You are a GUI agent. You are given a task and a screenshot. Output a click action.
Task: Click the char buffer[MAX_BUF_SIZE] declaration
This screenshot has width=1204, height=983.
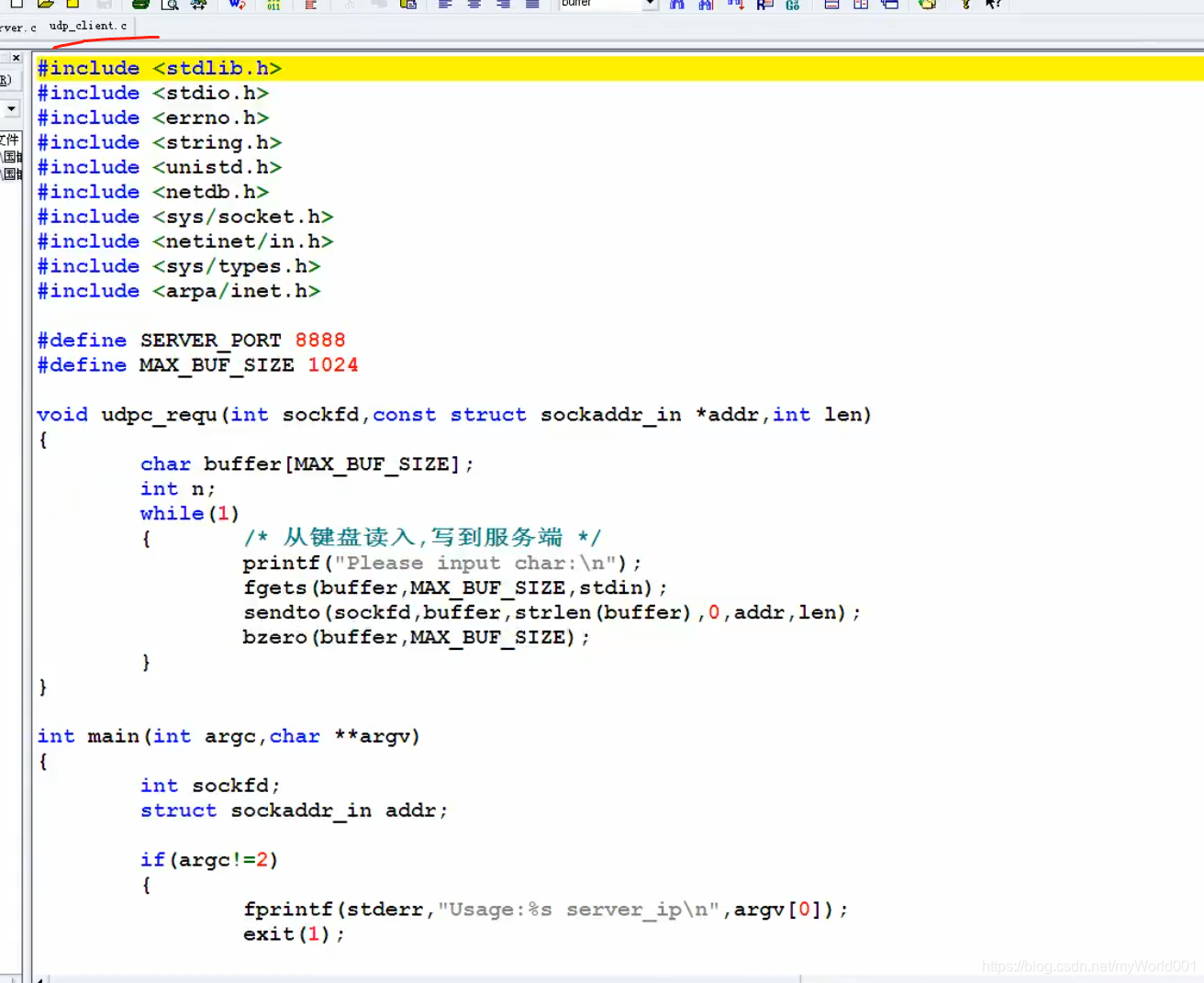[307, 464]
